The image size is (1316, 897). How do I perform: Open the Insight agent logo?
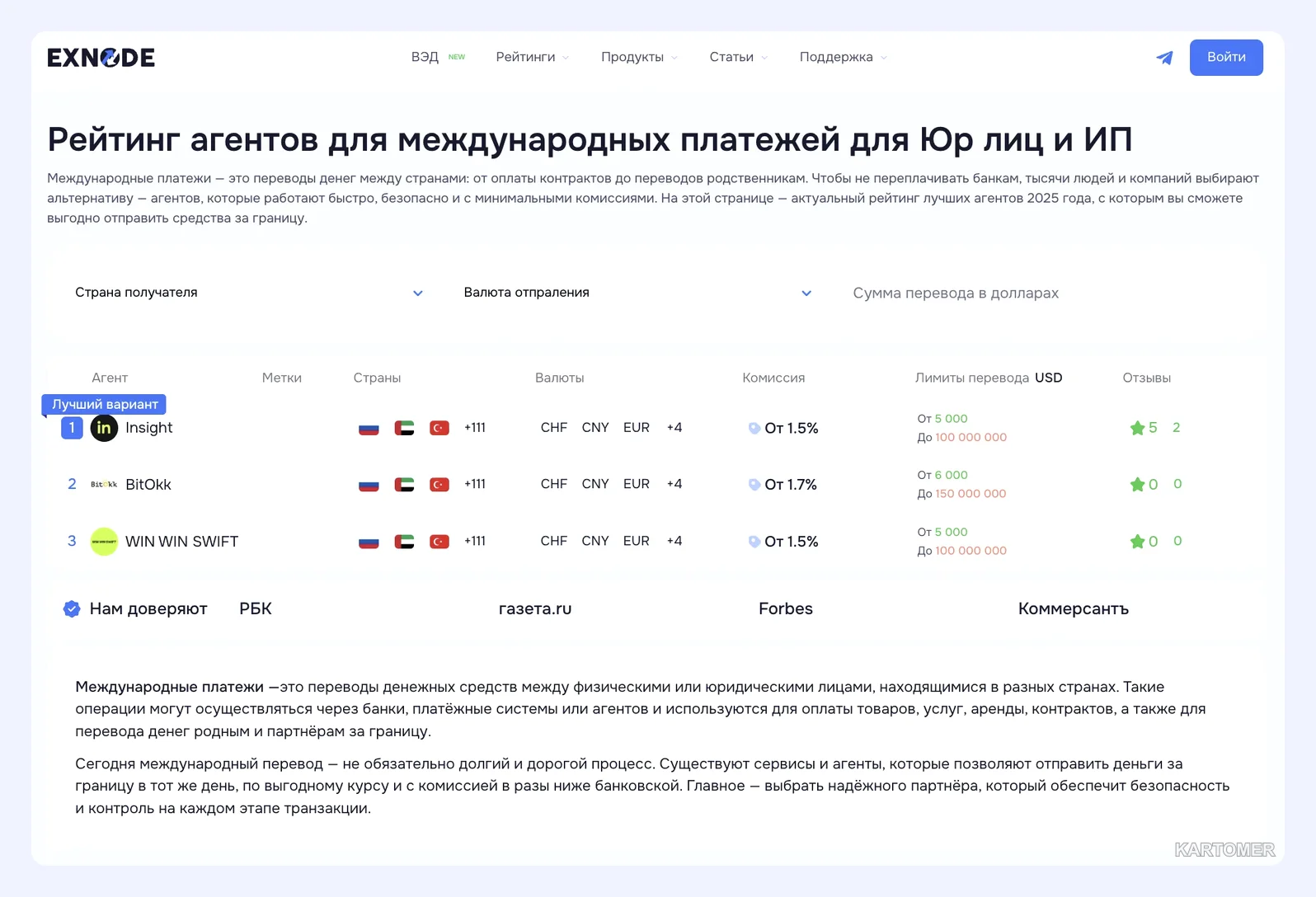pyautogui.click(x=104, y=428)
